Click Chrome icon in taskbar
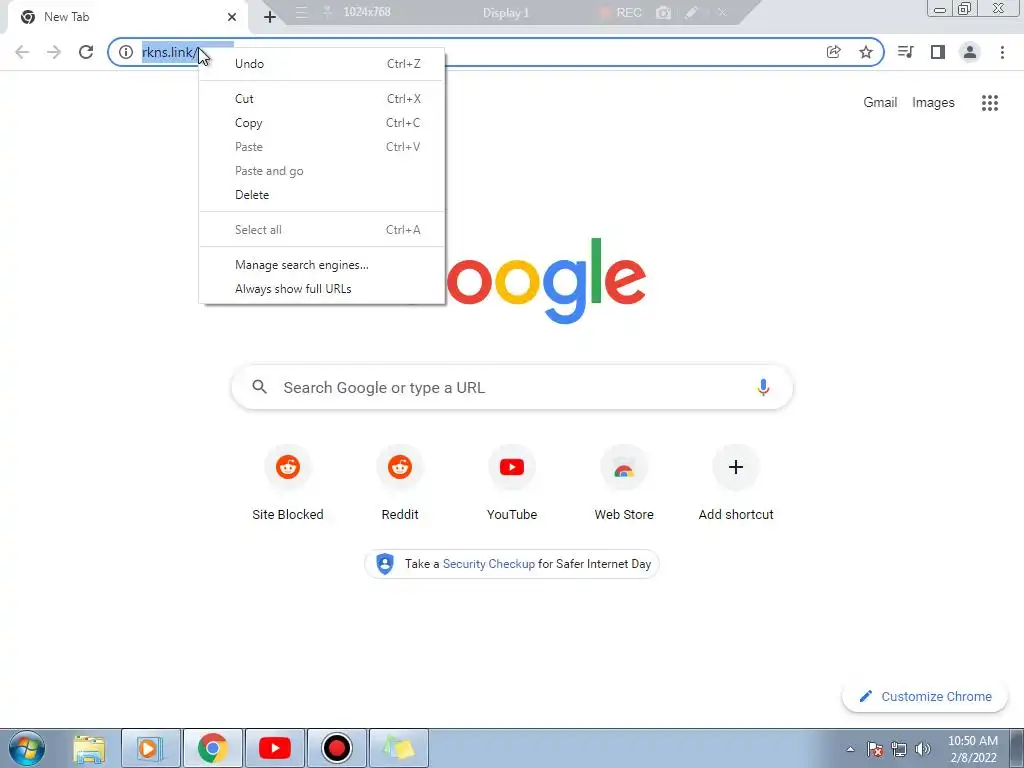The width and height of the screenshot is (1024, 768). (212, 748)
